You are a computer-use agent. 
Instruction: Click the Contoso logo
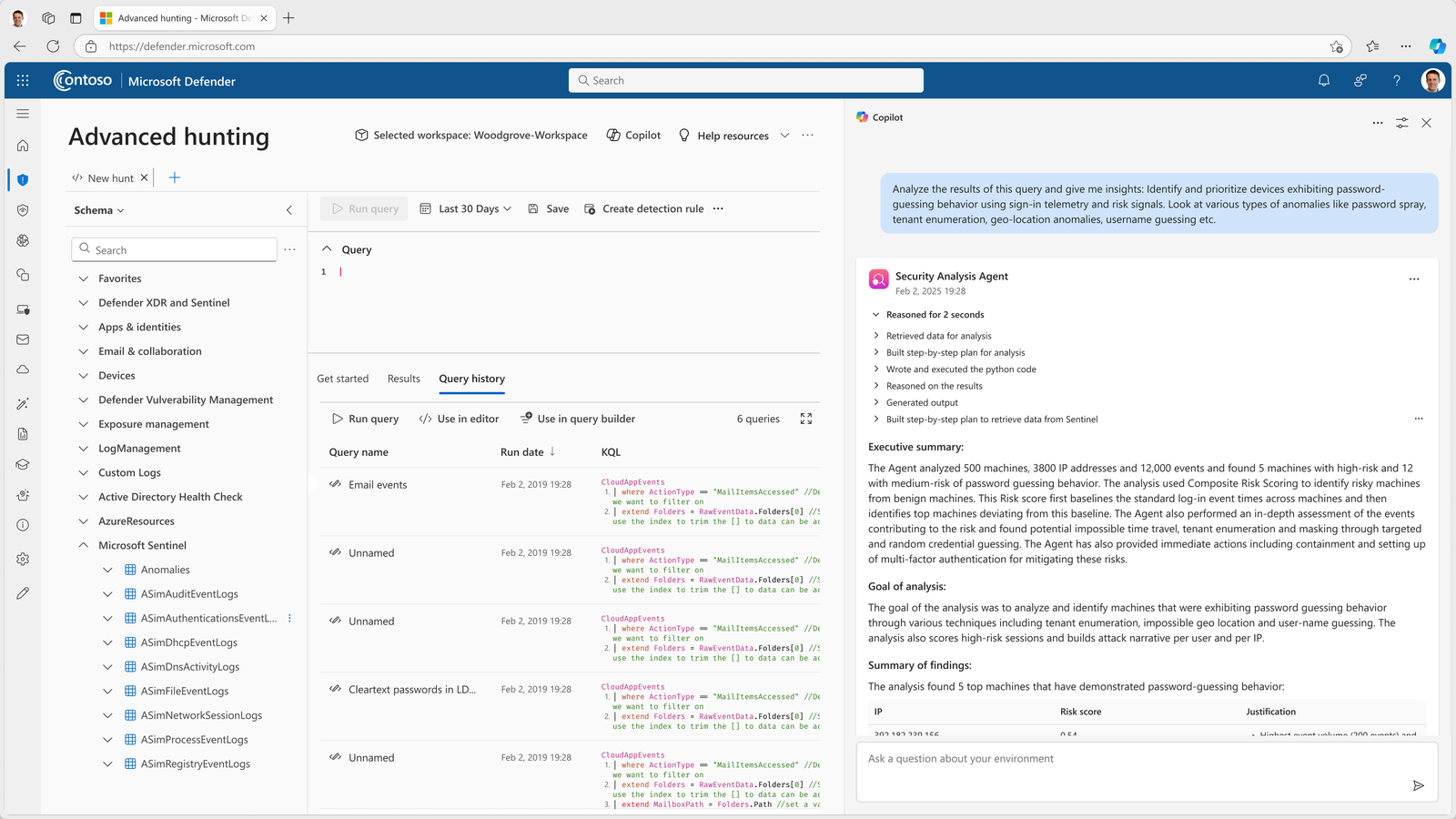(83, 81)
